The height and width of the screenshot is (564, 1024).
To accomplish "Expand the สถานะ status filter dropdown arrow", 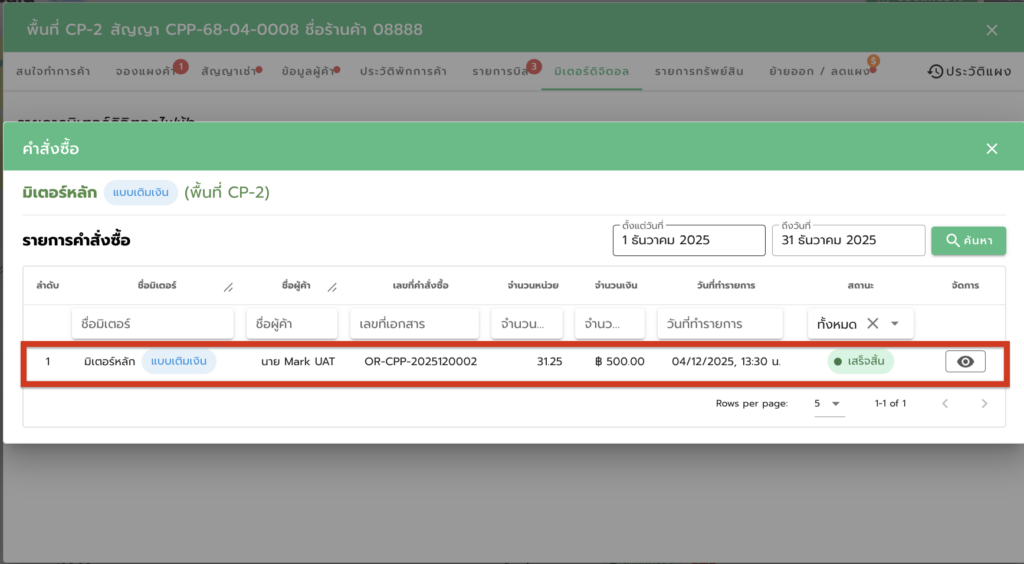I will [895, 324].
